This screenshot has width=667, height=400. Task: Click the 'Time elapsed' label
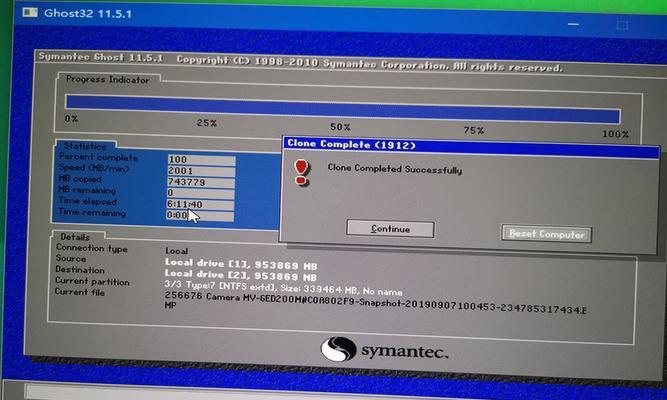[x=87, y=201]
